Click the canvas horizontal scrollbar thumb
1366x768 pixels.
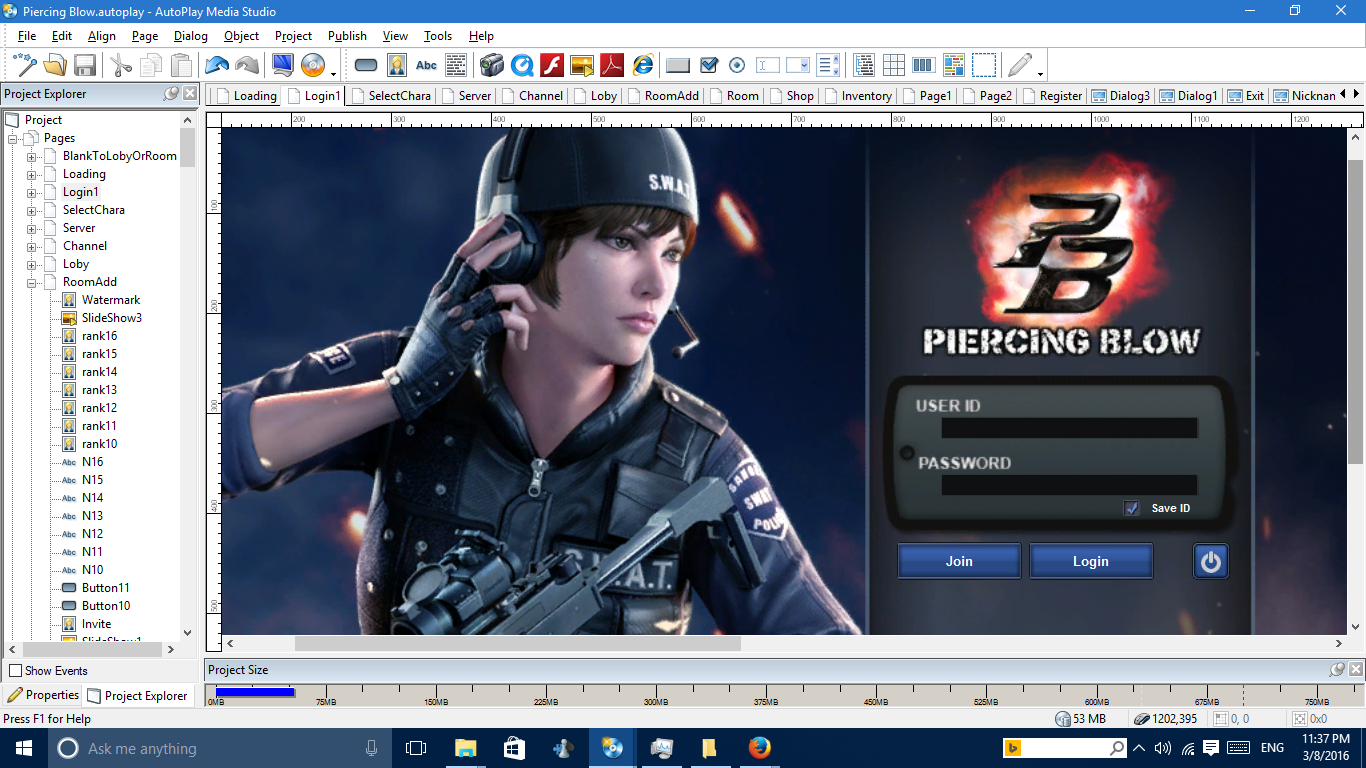pyautogui.click(x=518, y=644)
